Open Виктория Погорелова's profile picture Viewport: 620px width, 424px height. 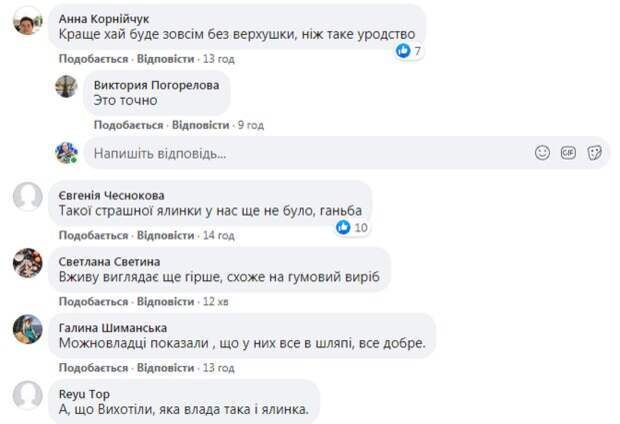(66, 86)
